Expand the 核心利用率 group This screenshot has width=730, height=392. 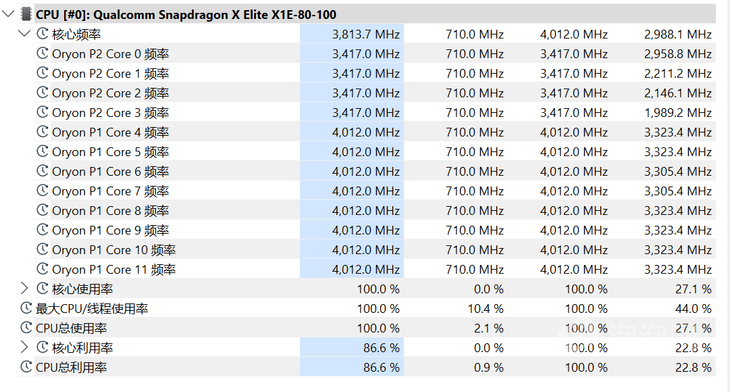click(24, 347)
